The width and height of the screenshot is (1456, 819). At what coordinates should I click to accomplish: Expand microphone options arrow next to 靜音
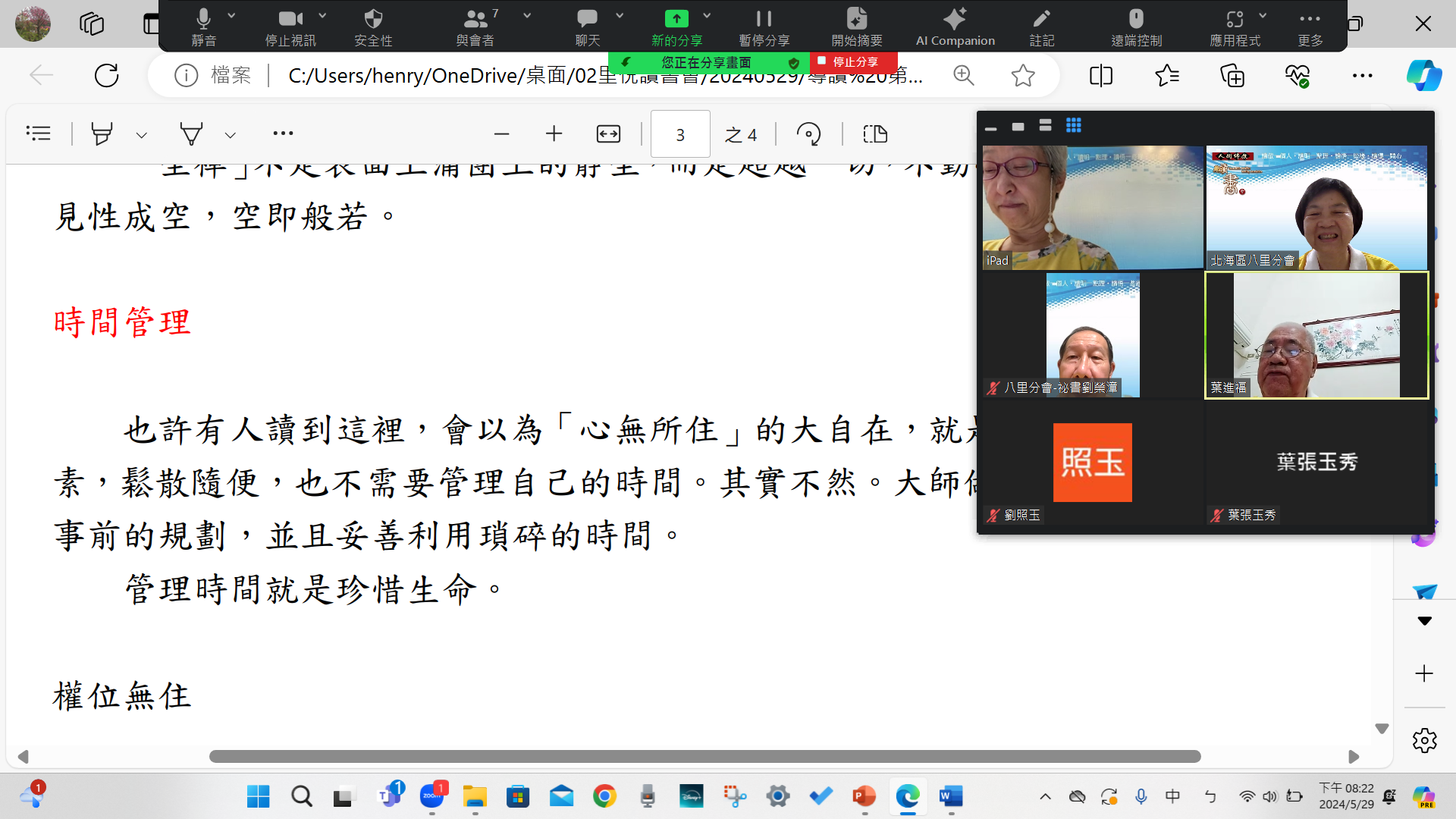[231, 15]
